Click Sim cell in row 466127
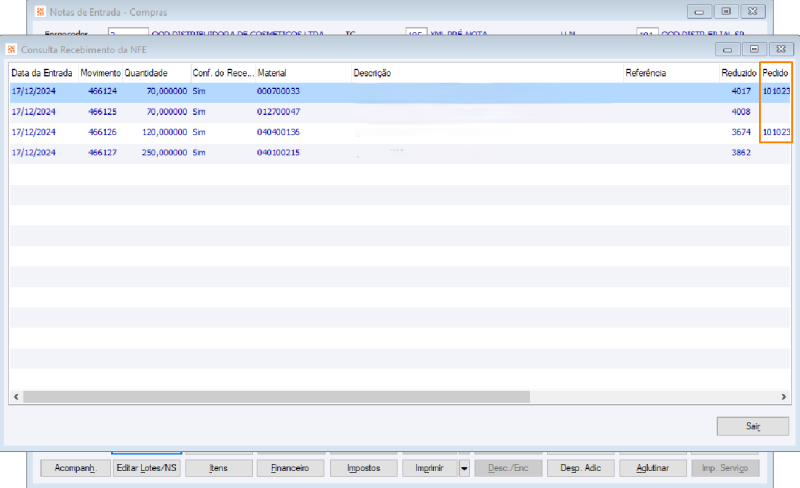Viewport: 800px width, 488px height. pos(199,152)
